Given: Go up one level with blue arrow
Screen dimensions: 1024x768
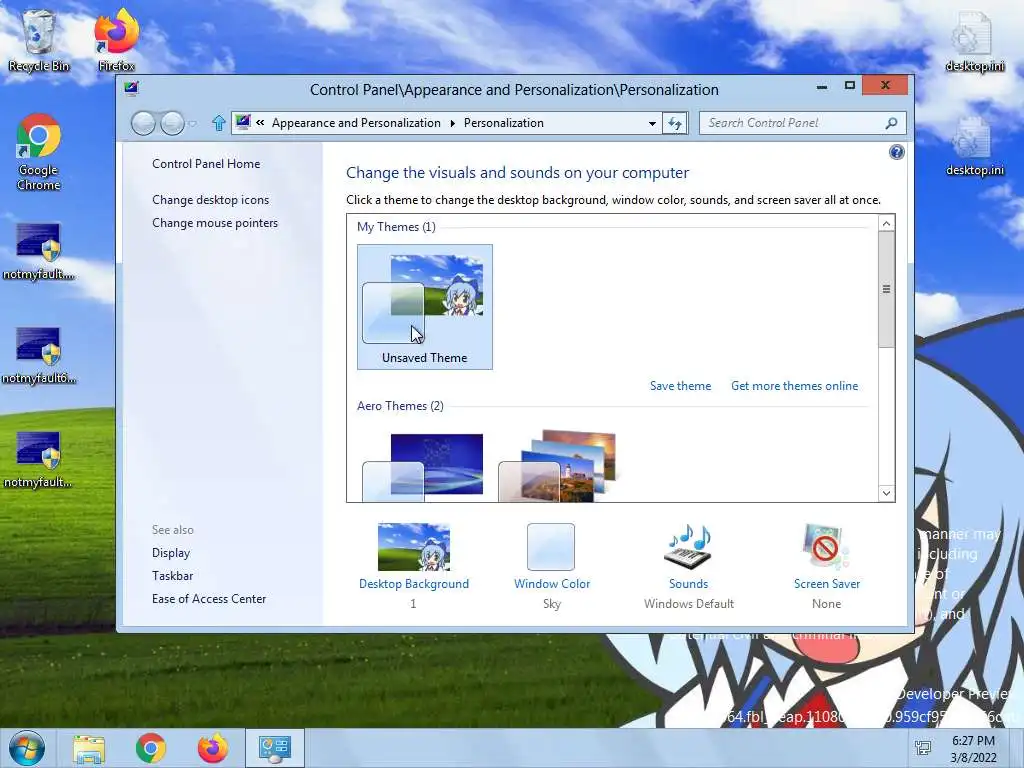Looking at the screenshot, I should [x=219, y=123].
